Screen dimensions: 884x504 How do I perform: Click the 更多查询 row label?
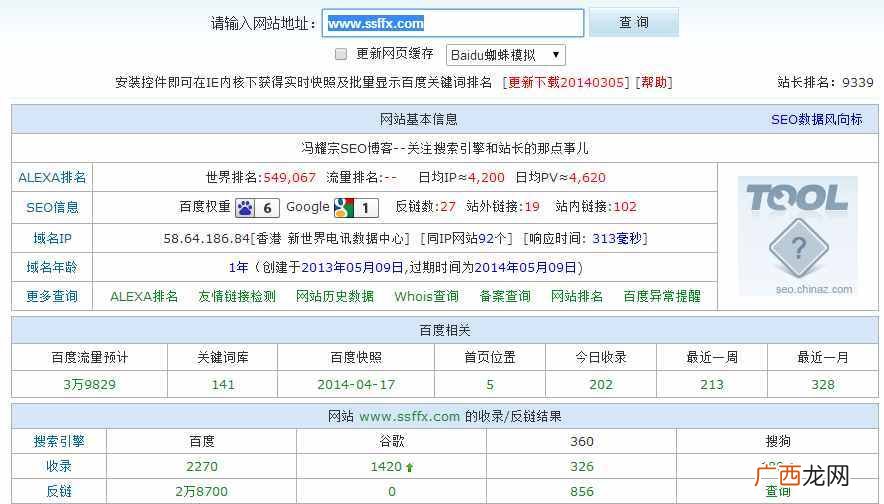pyautogui.click(x=52, y=296)
